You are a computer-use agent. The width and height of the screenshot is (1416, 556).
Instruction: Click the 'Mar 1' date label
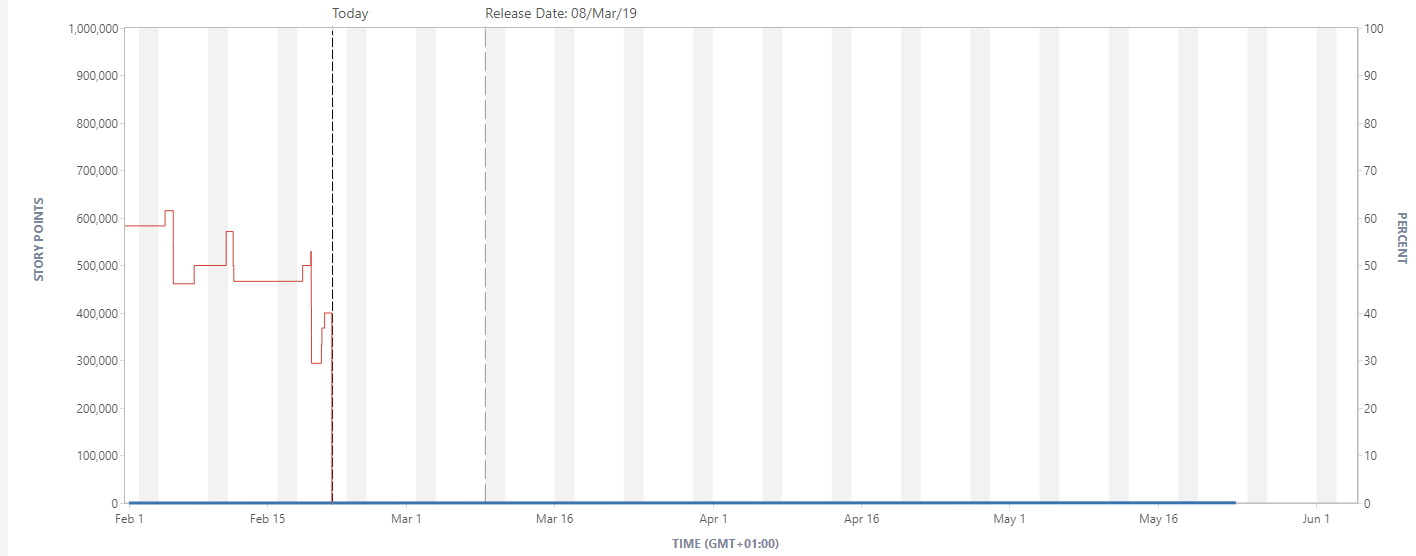click(406, 519)
